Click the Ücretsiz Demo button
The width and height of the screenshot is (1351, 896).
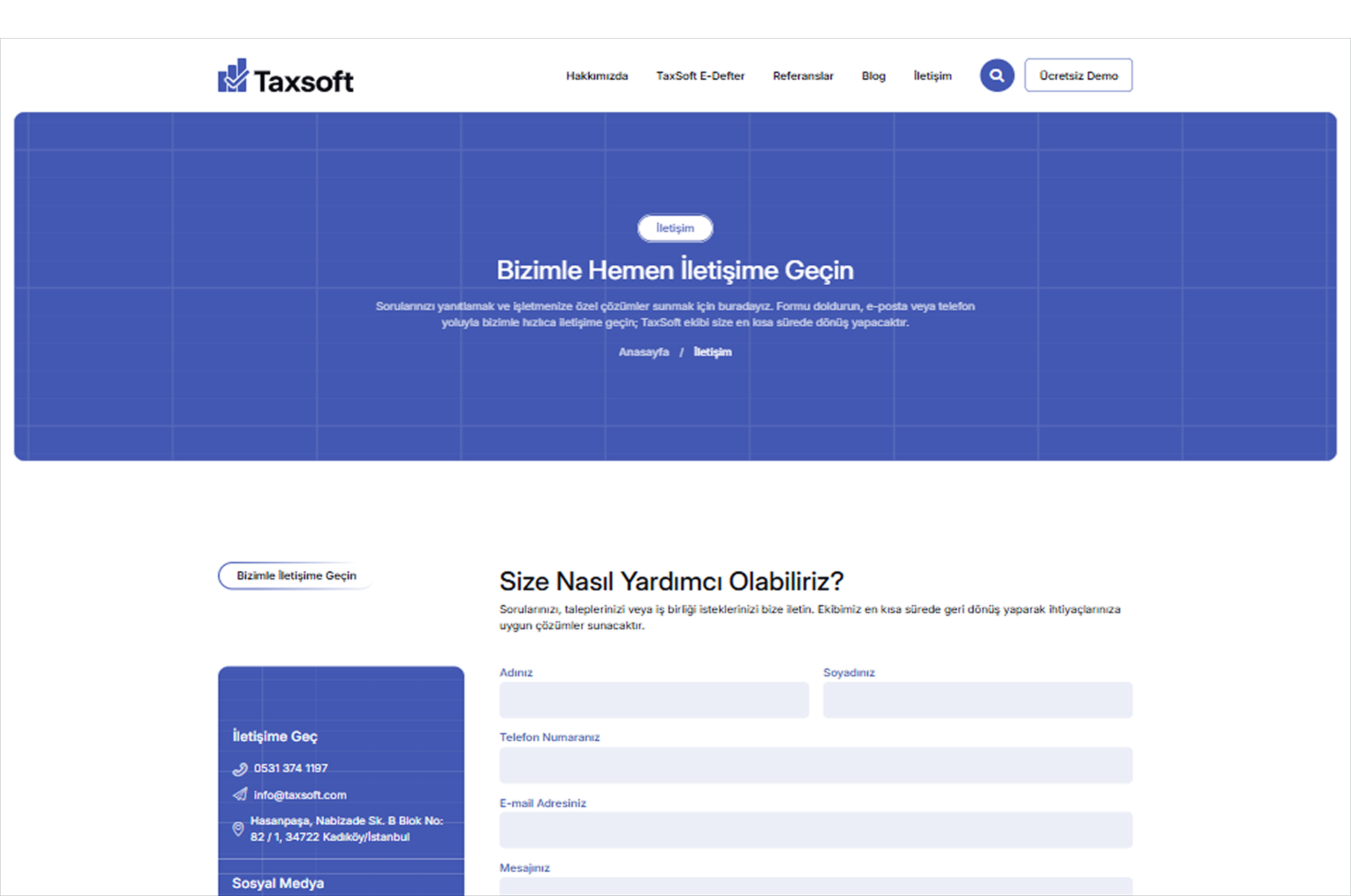pyautogui.click(x=1078, y=75)
